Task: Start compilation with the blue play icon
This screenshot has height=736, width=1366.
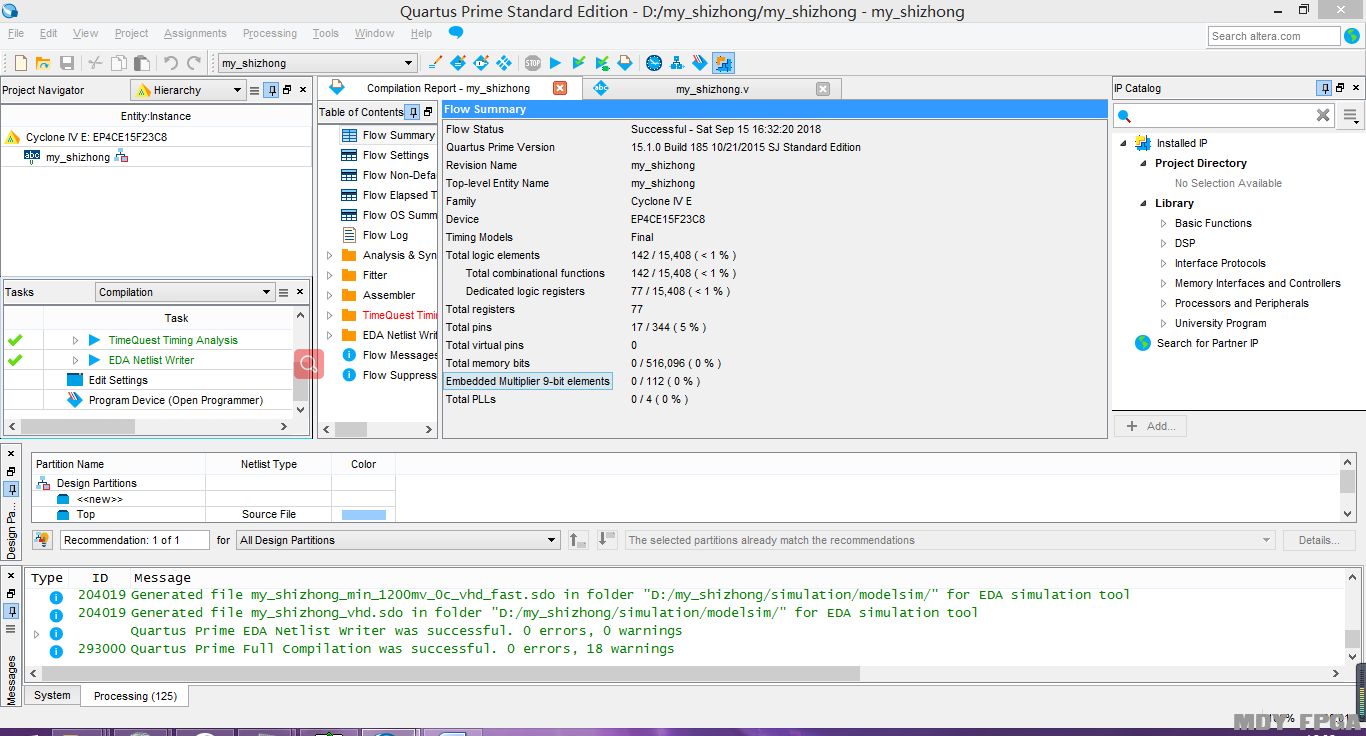Action: pos(556,63)
